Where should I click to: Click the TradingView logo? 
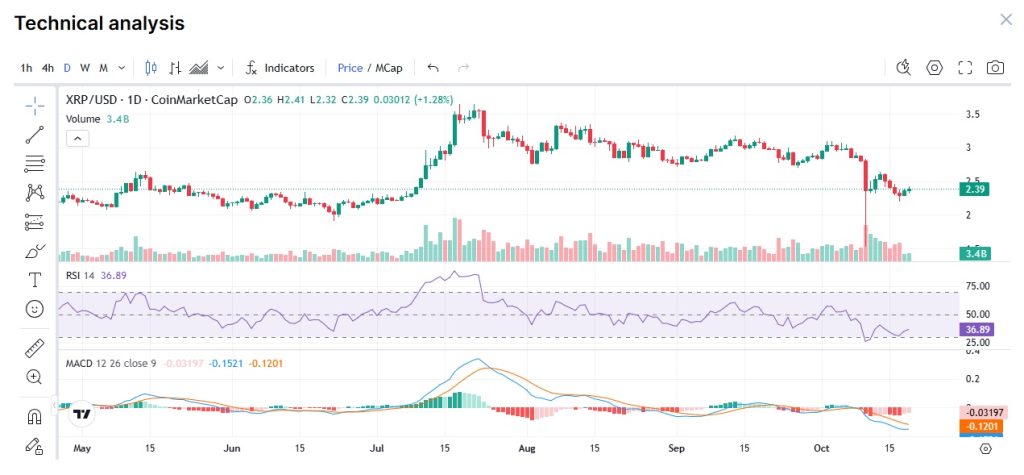point(82,414)
